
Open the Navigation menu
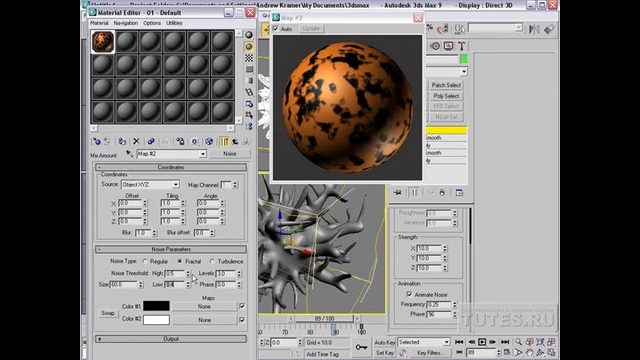(x=126, y=23)
